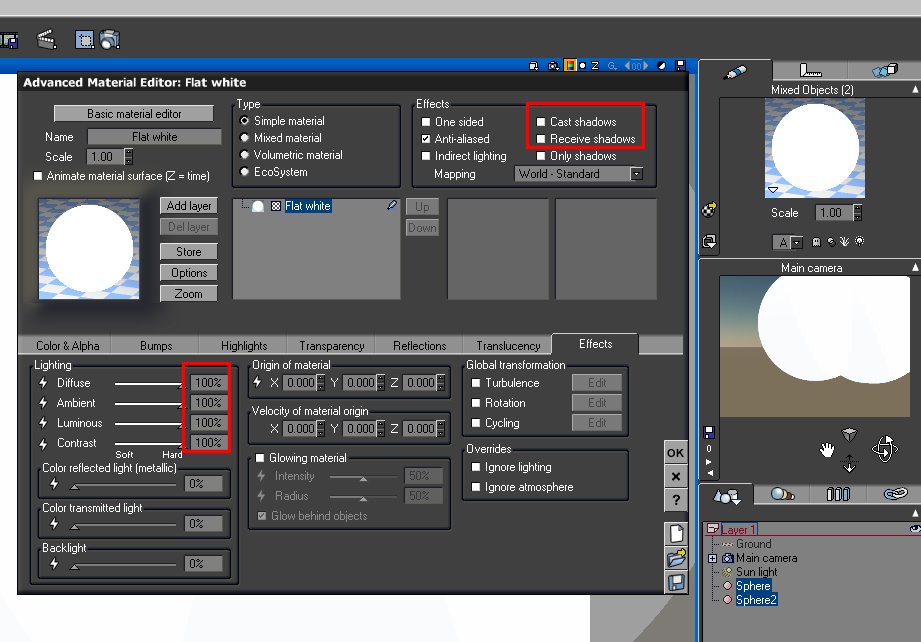921x642 pixels.
Task: Click the move camera up/down arrows icon
Action: (849, 463)
